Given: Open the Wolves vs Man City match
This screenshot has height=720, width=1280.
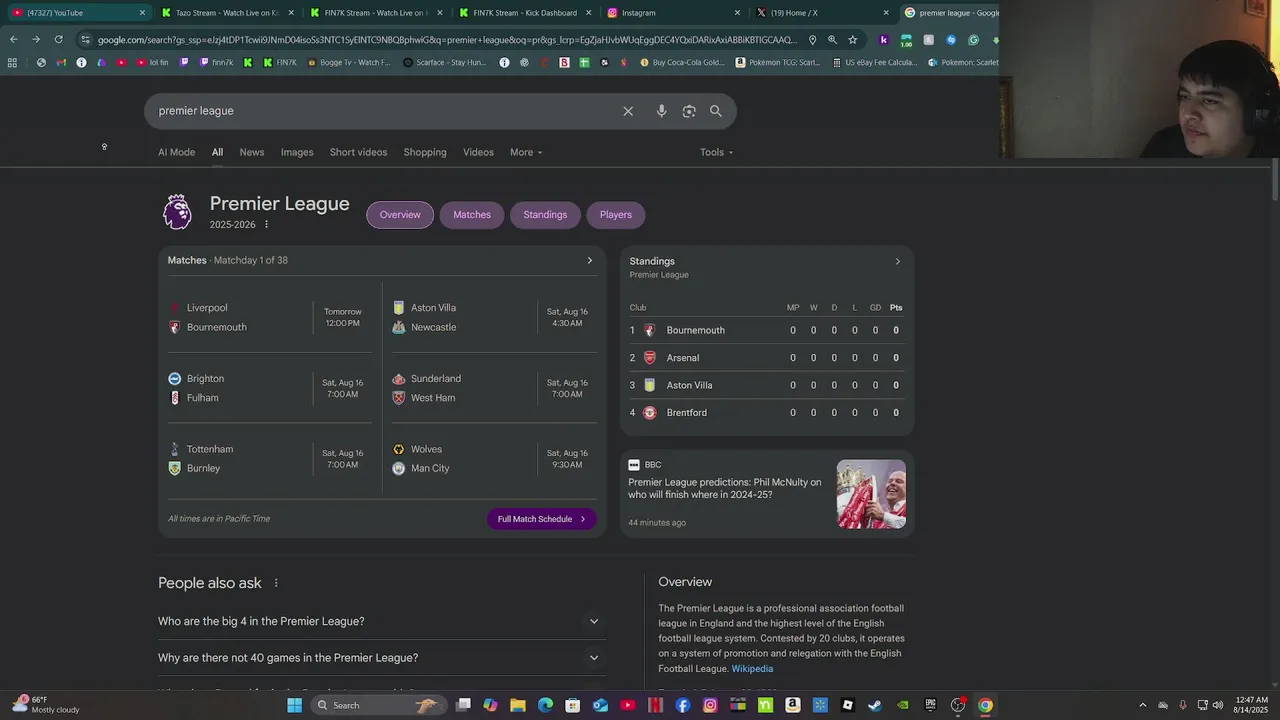Looking at the screenshot, I should (494, 459).
